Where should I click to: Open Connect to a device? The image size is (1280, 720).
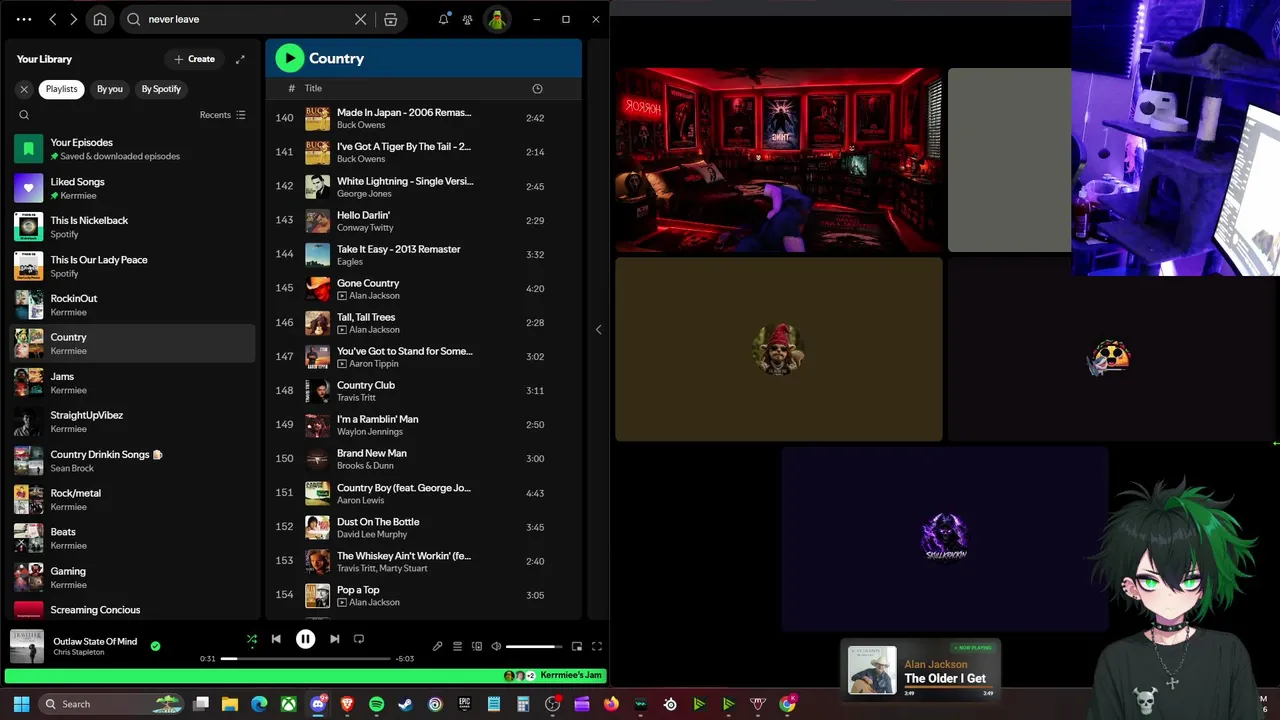click(477, 647)
